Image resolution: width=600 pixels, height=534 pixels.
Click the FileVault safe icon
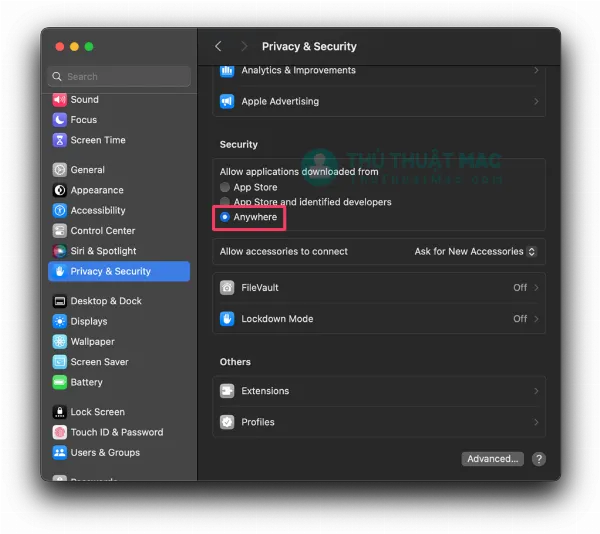tap(227, 288)
